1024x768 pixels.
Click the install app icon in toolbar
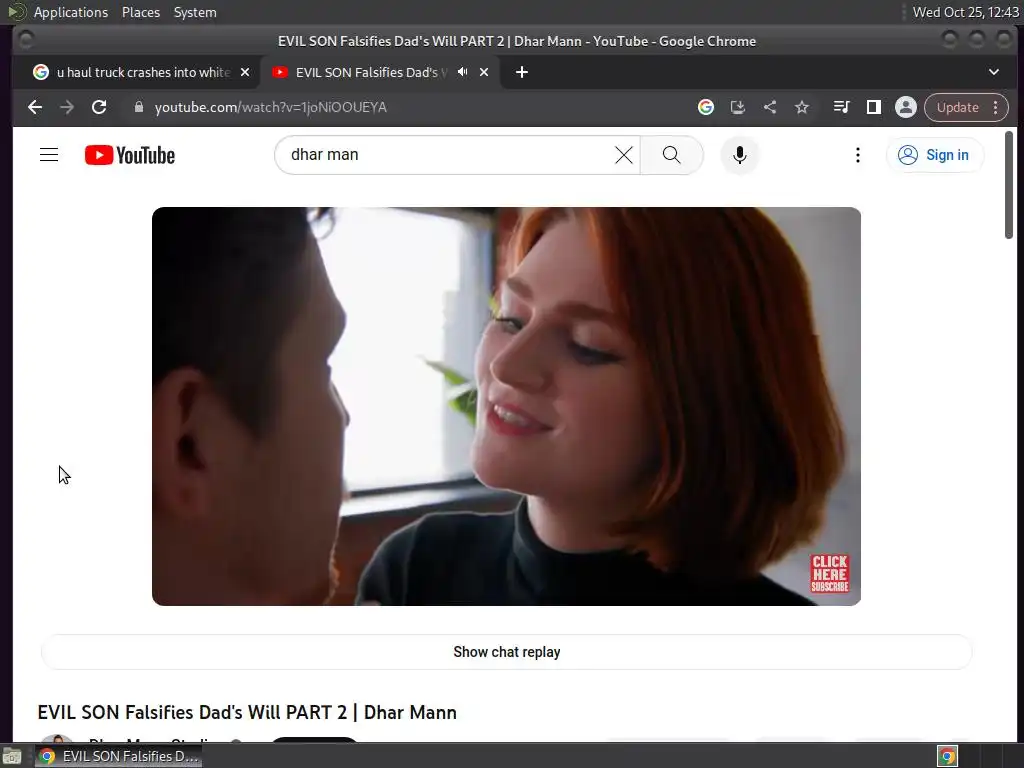(737, 107)
